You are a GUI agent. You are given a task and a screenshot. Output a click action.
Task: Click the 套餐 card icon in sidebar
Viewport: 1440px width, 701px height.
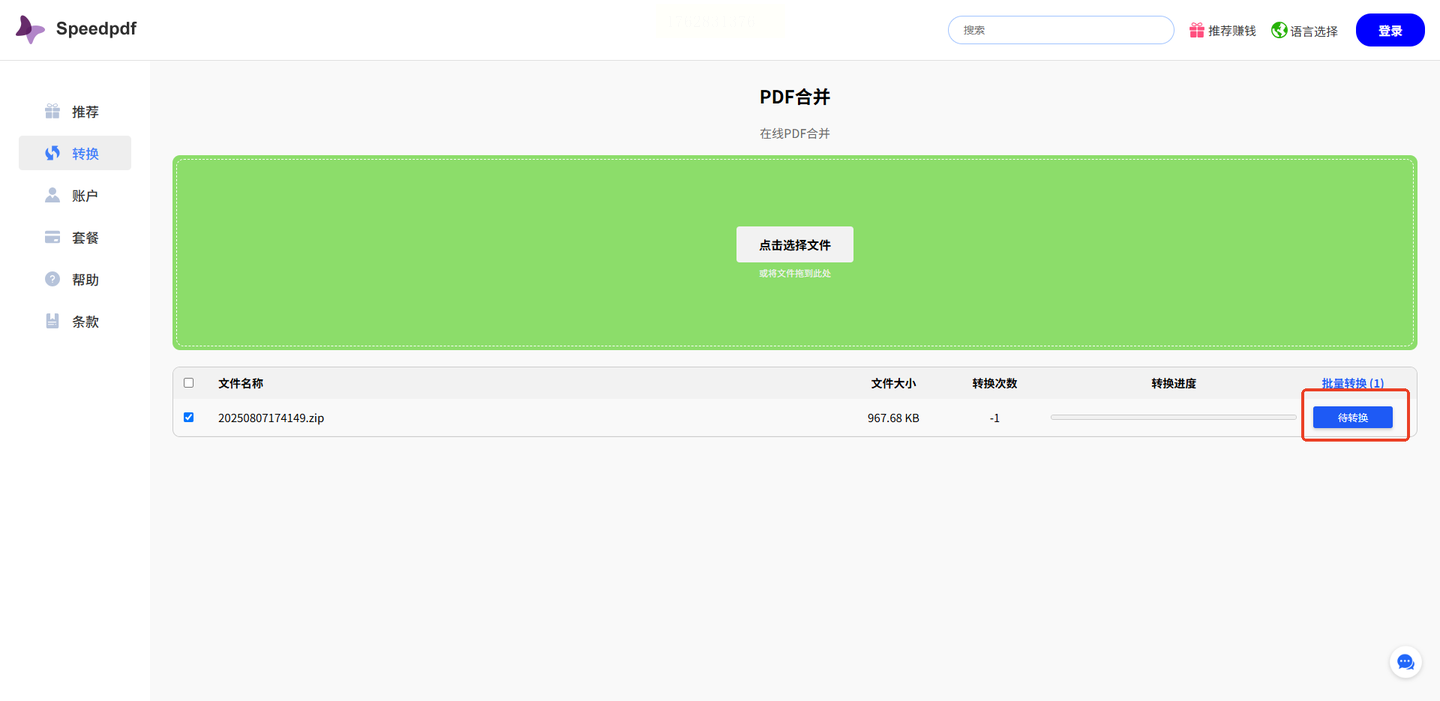point(52,237)
